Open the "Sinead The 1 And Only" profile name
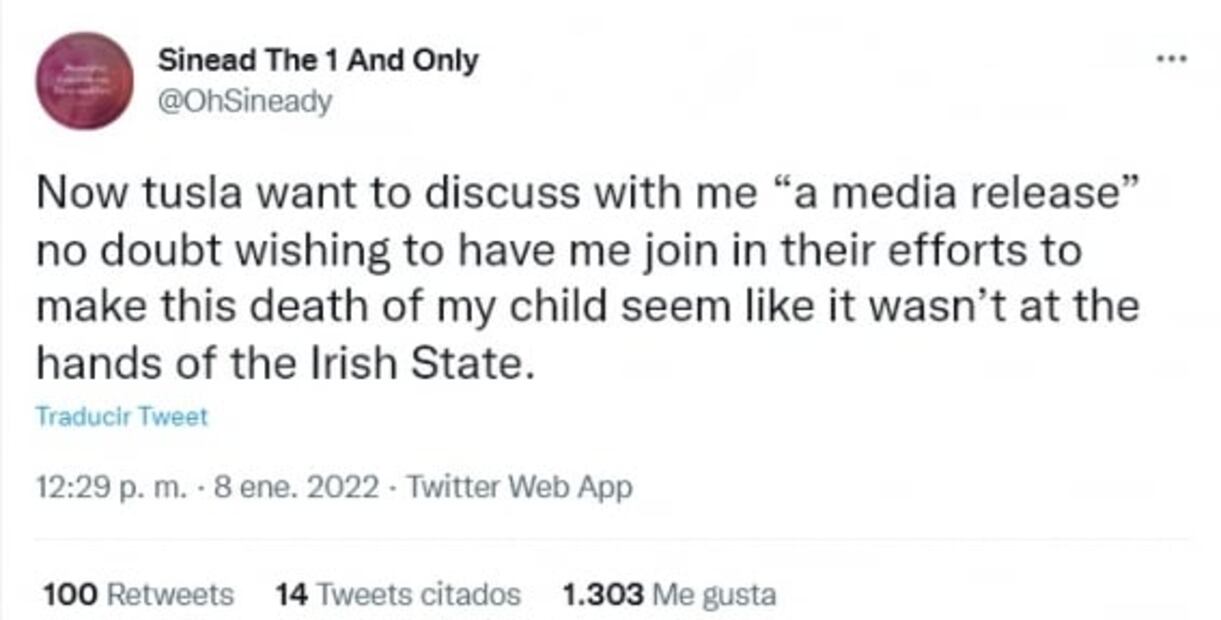Viewport: 1221px width, 620px height. (x=318, y=60)
